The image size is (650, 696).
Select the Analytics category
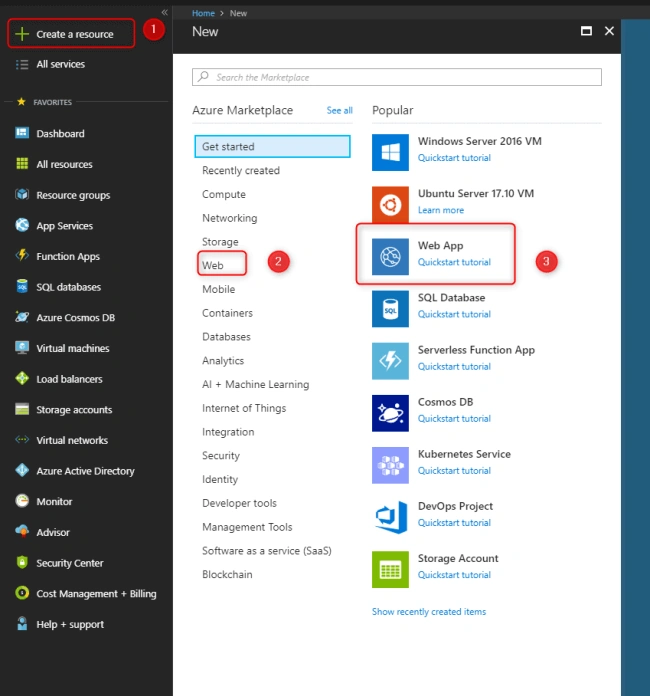223,360
